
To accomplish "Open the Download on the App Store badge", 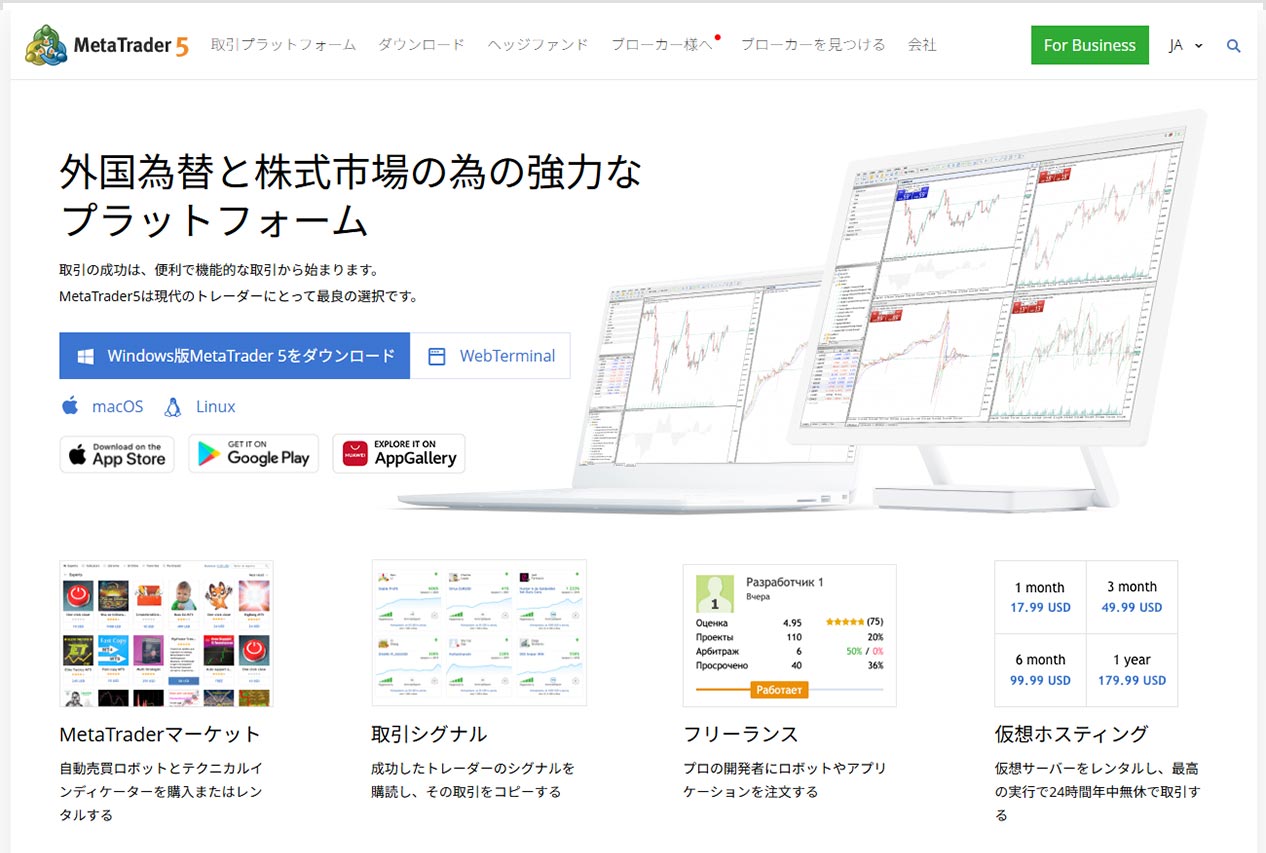I will point(117,454).
